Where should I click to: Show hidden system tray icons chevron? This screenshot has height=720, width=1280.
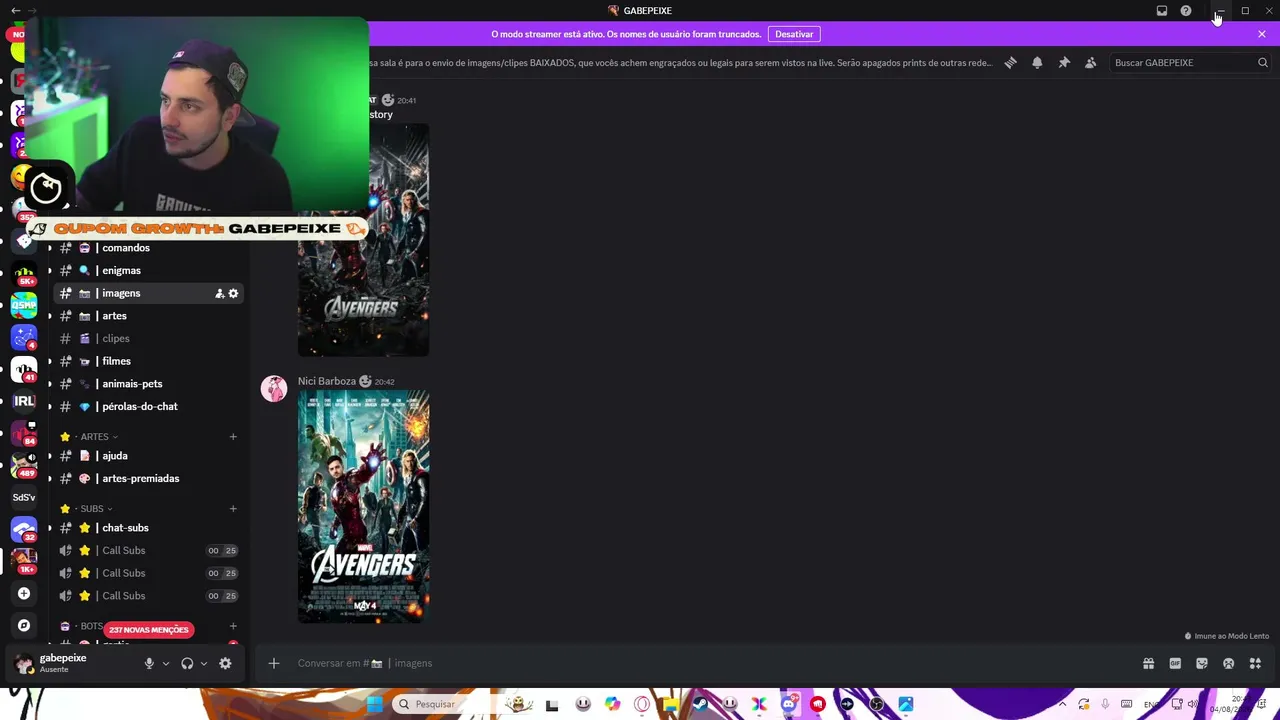1062,704
